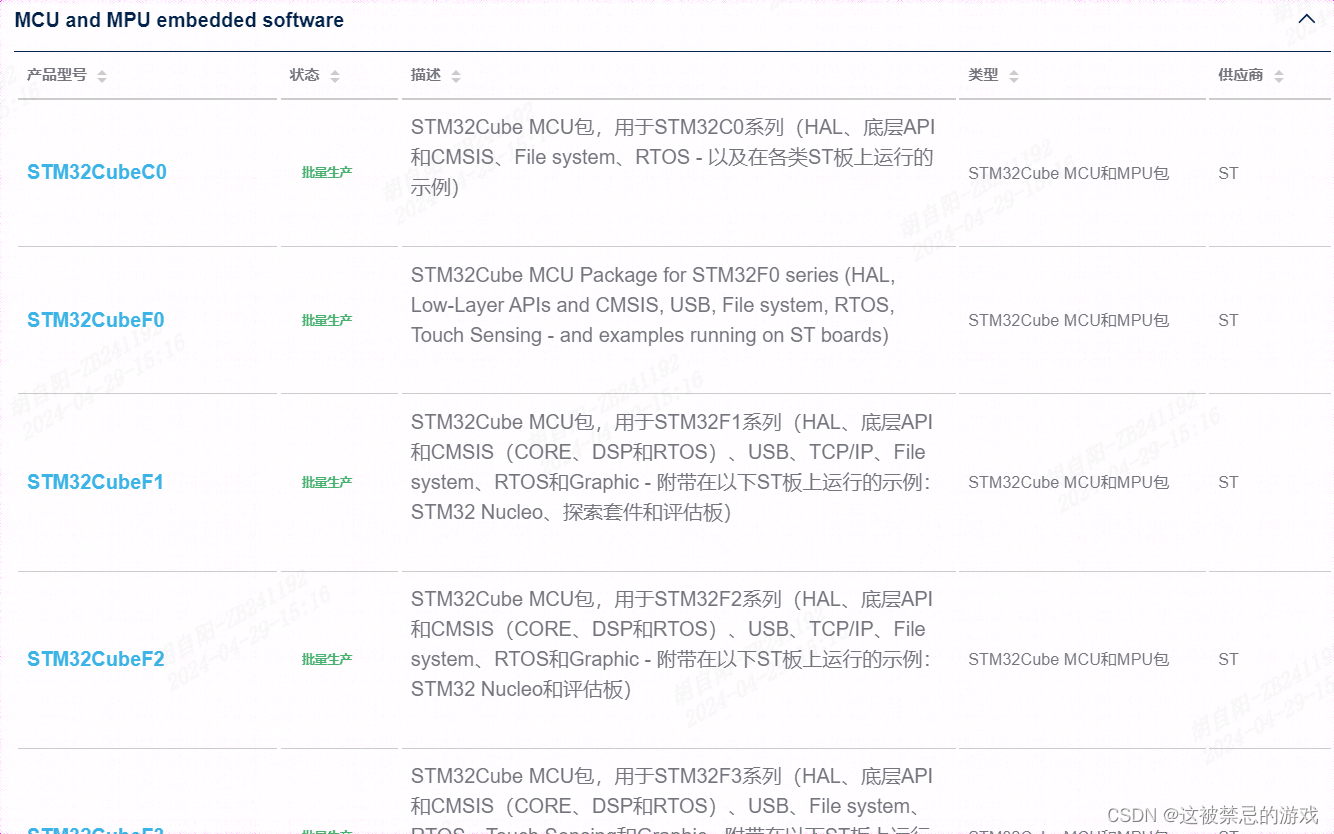Click the STM32CubeC0 description text
The image size is (1334, 834).
pos(672,157)
